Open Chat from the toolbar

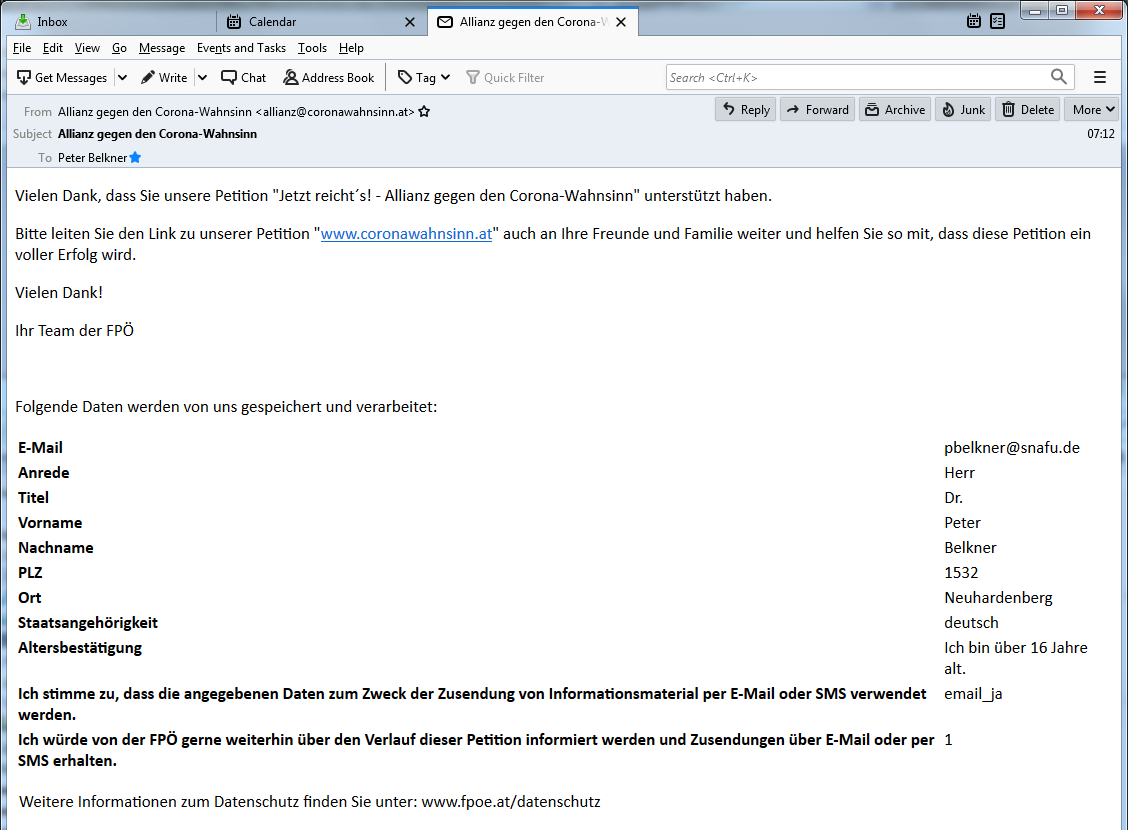click(x=243, y=77)
